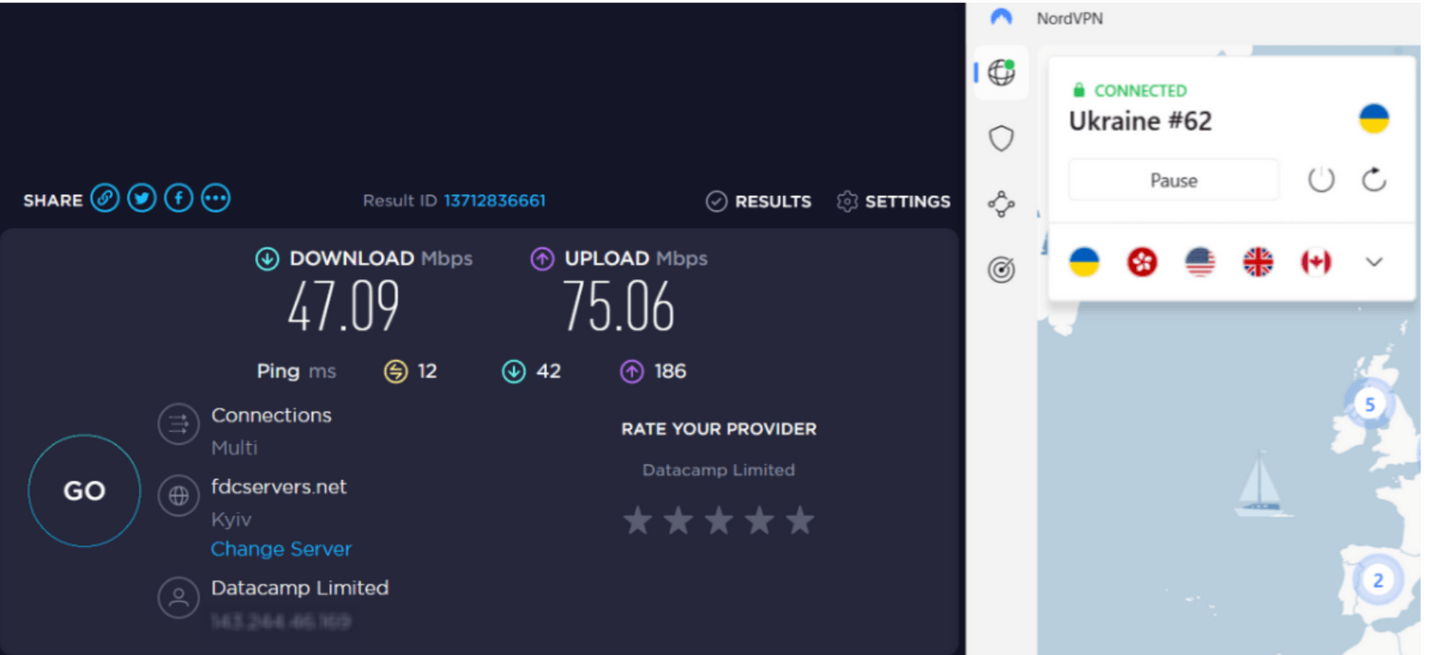
Task: Open NordVPN Meshnet nodes icon
Action: coord(1001,204)
